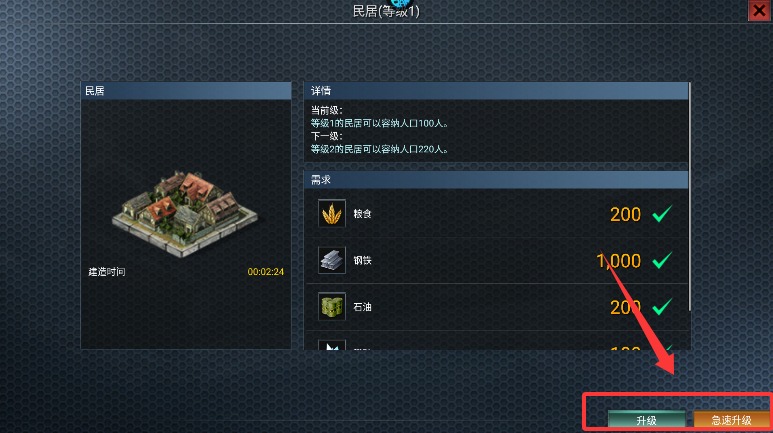Click the 升级 upgrade button
The width and height of the screenshot is (773, 433).
pyautogui.click(x=646, y=420)
